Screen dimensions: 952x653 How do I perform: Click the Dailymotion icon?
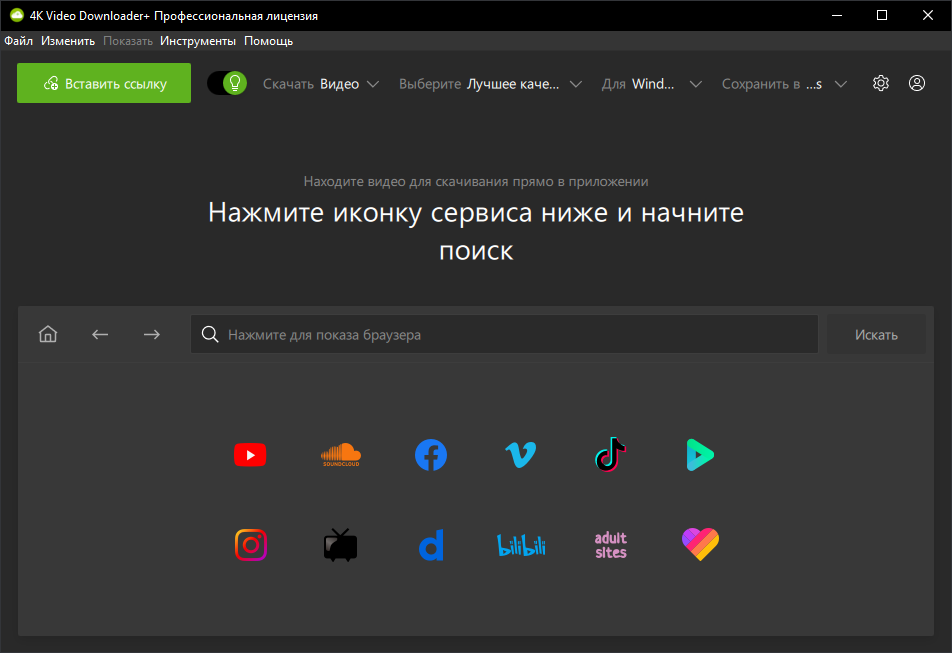tap(431, 545)
